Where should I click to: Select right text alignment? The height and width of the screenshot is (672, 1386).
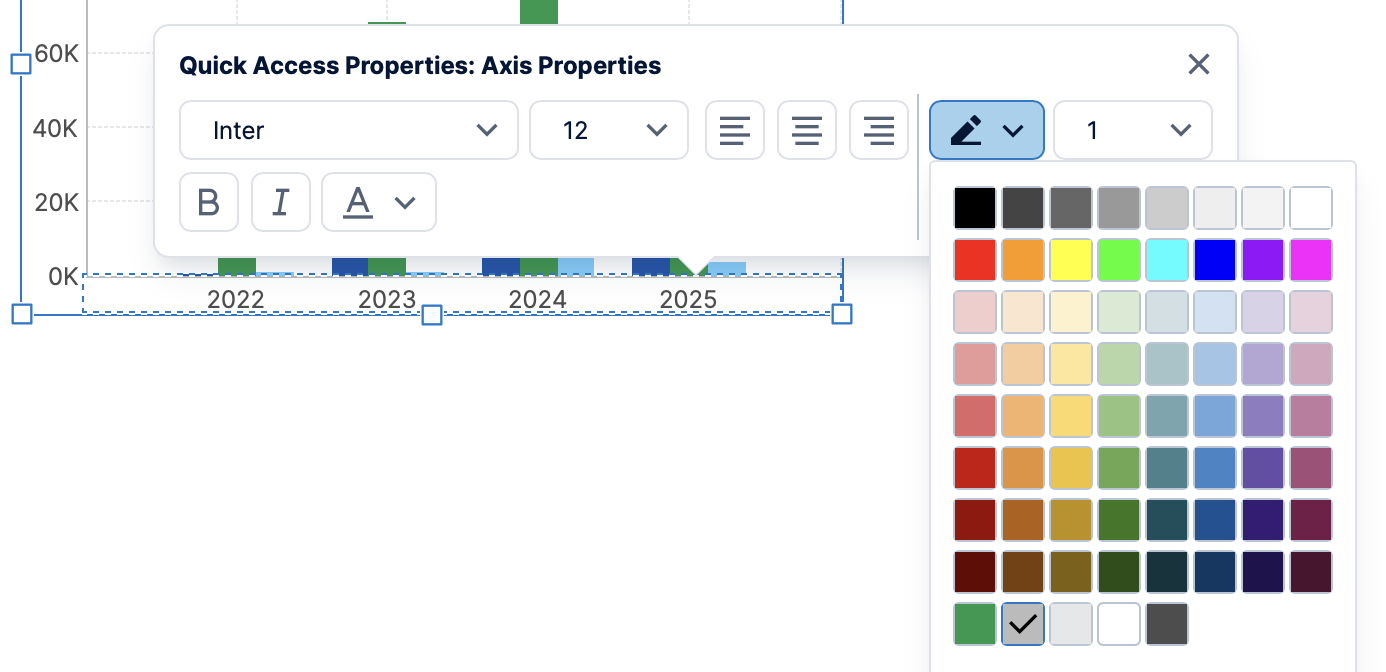tap(879, 130)
